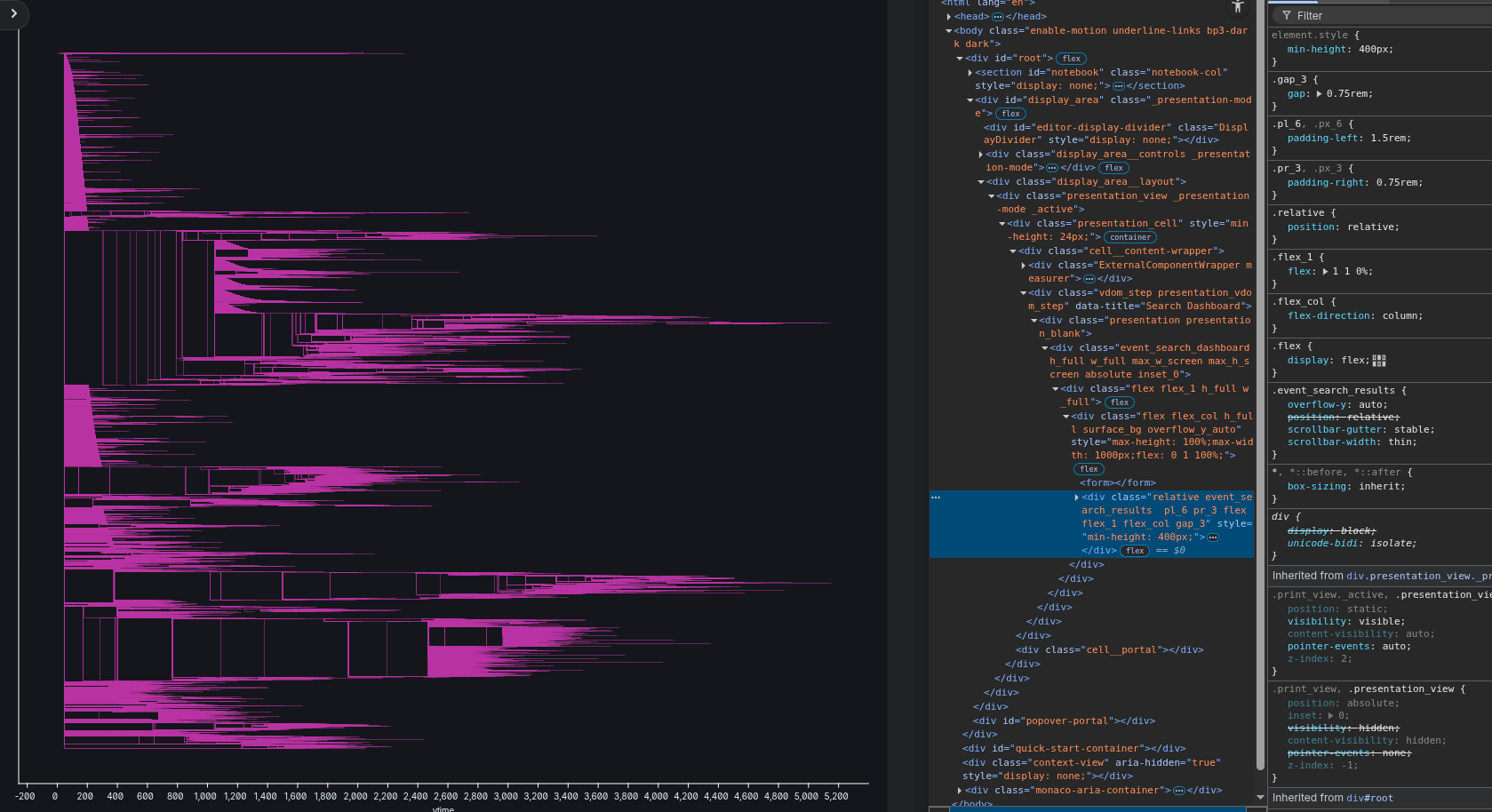Click the accessibility tree toggle icon
This screenshot has width=1492, height=812.
(1238, 6)
